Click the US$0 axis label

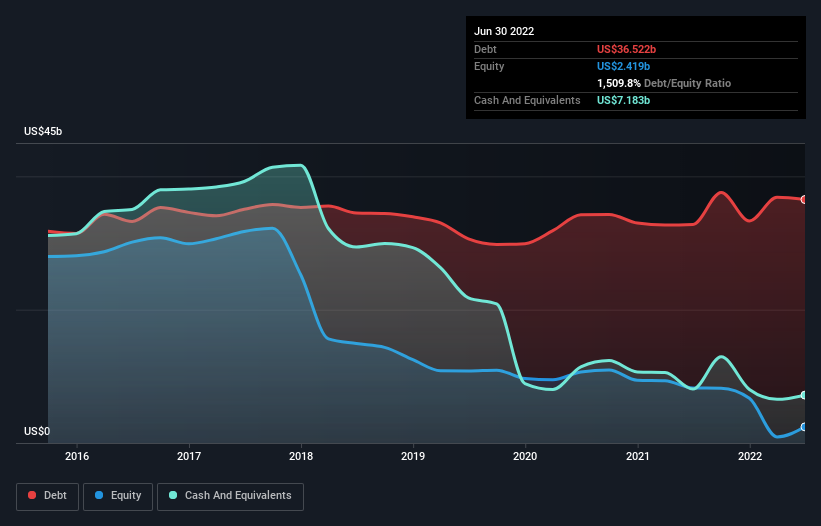click(x=37, y=431)
